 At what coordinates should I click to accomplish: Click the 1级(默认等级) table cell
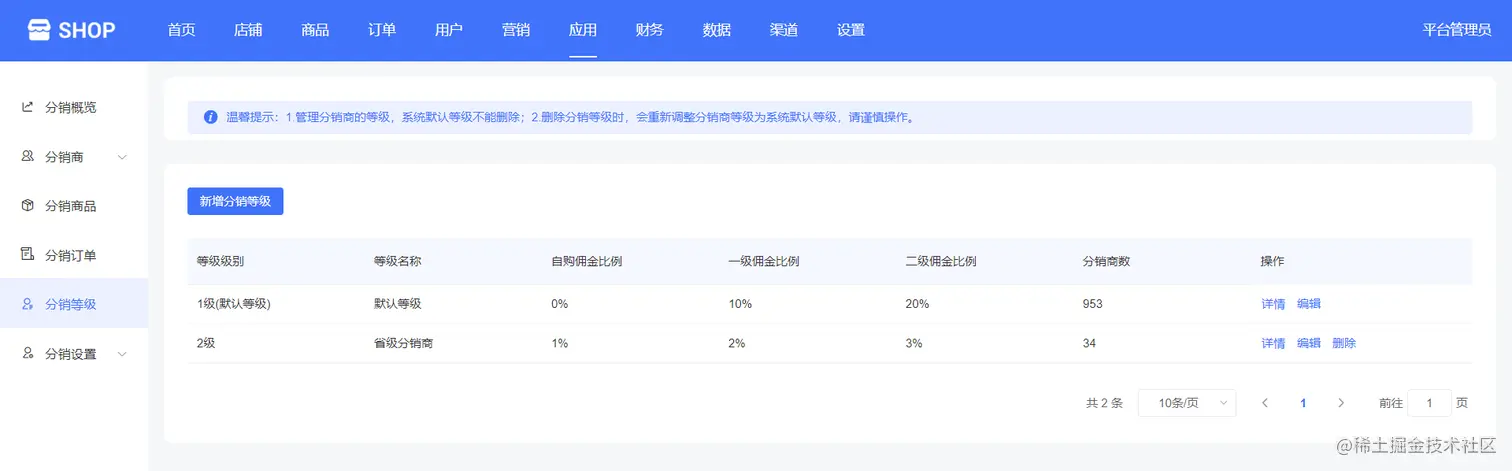click(234, 304)
